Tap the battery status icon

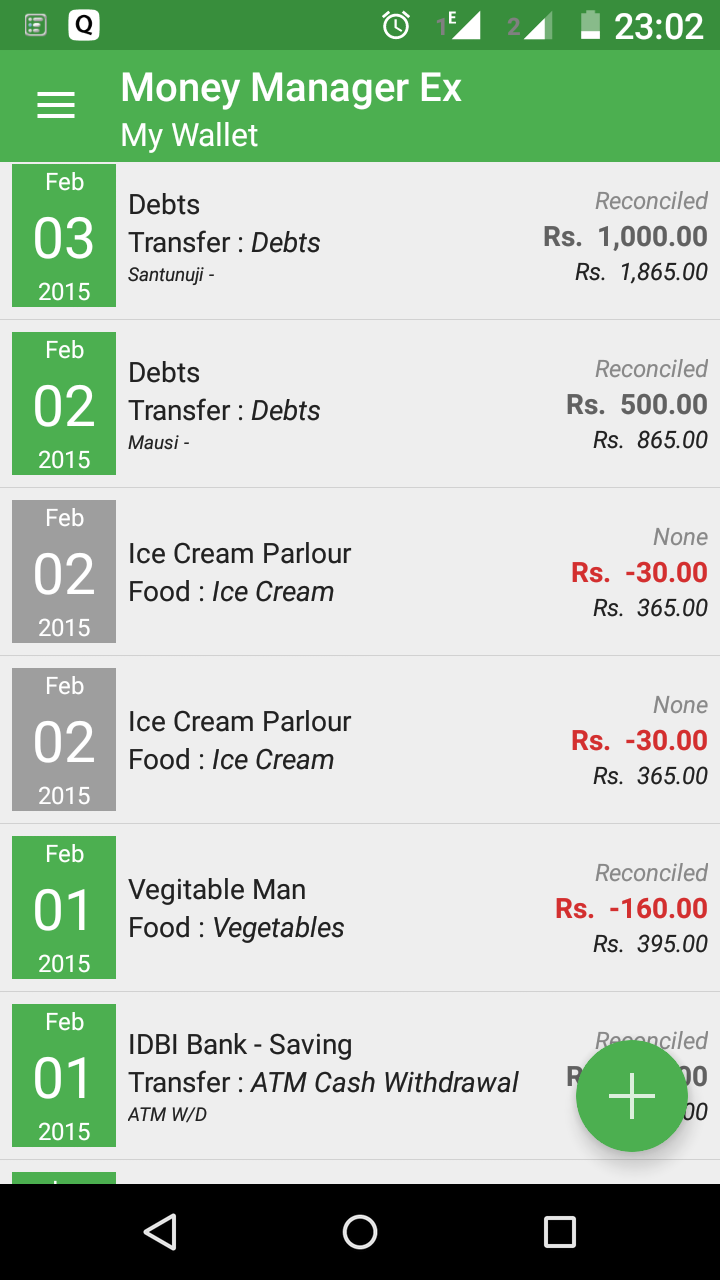point(590,26)
